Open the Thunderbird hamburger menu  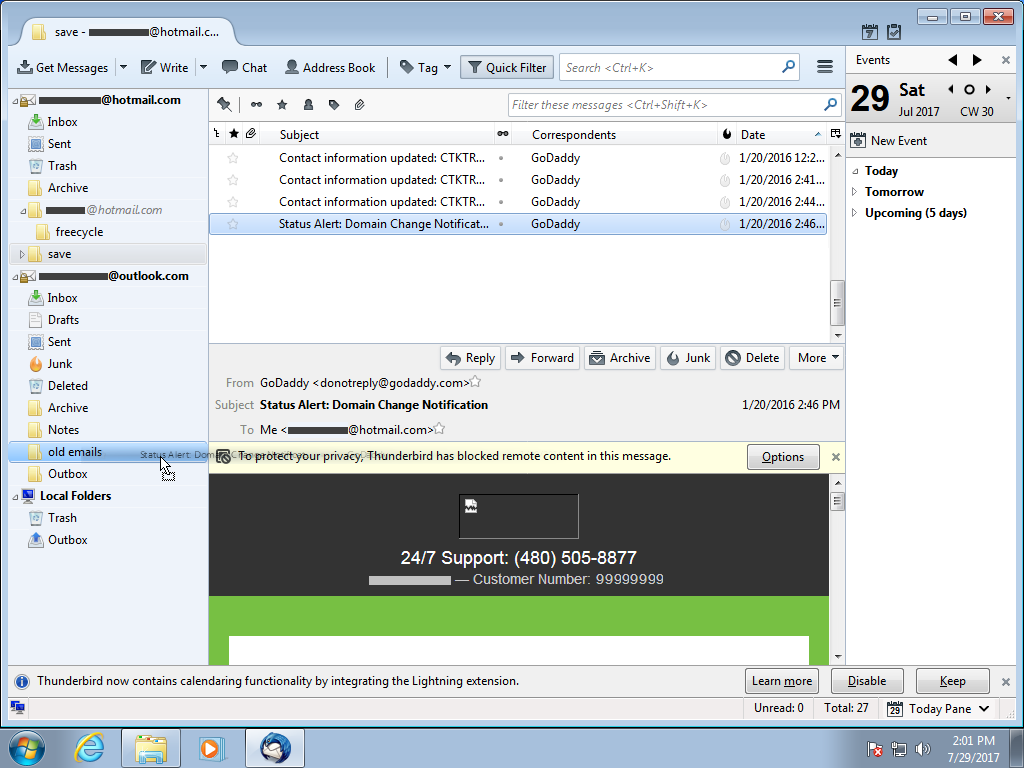click(825, 67)
